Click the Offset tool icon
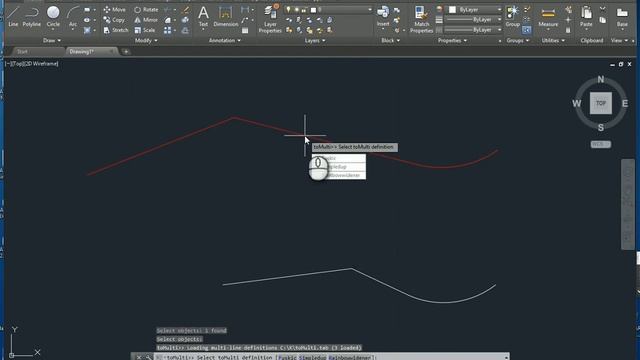Image resolution: width=640 pixels, height=360 pixels. click(x=185, y=30)
